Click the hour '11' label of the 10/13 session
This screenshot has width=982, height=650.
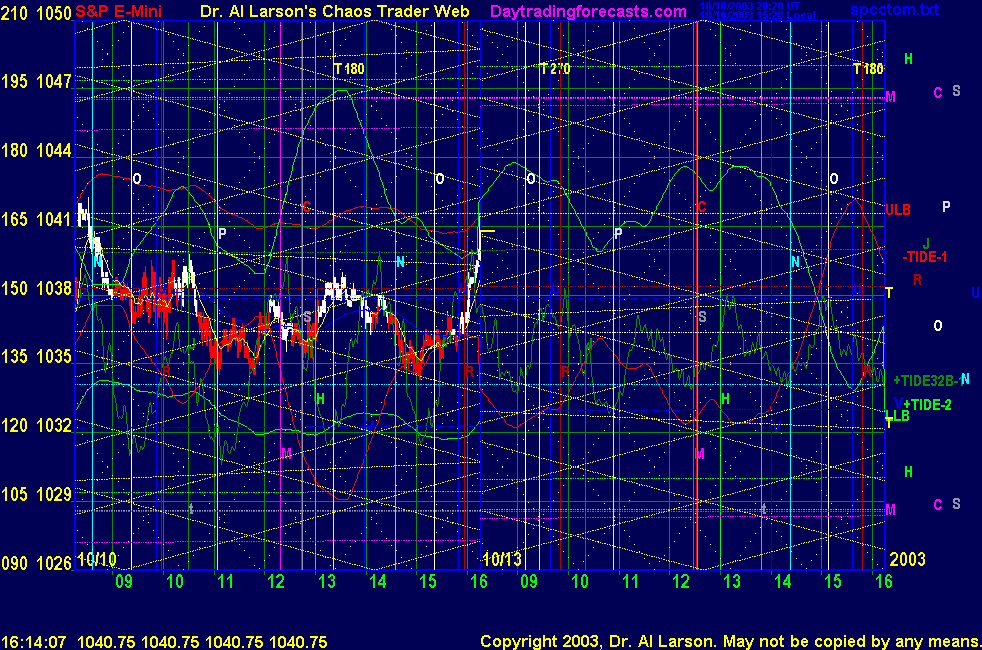pos(631,582)
